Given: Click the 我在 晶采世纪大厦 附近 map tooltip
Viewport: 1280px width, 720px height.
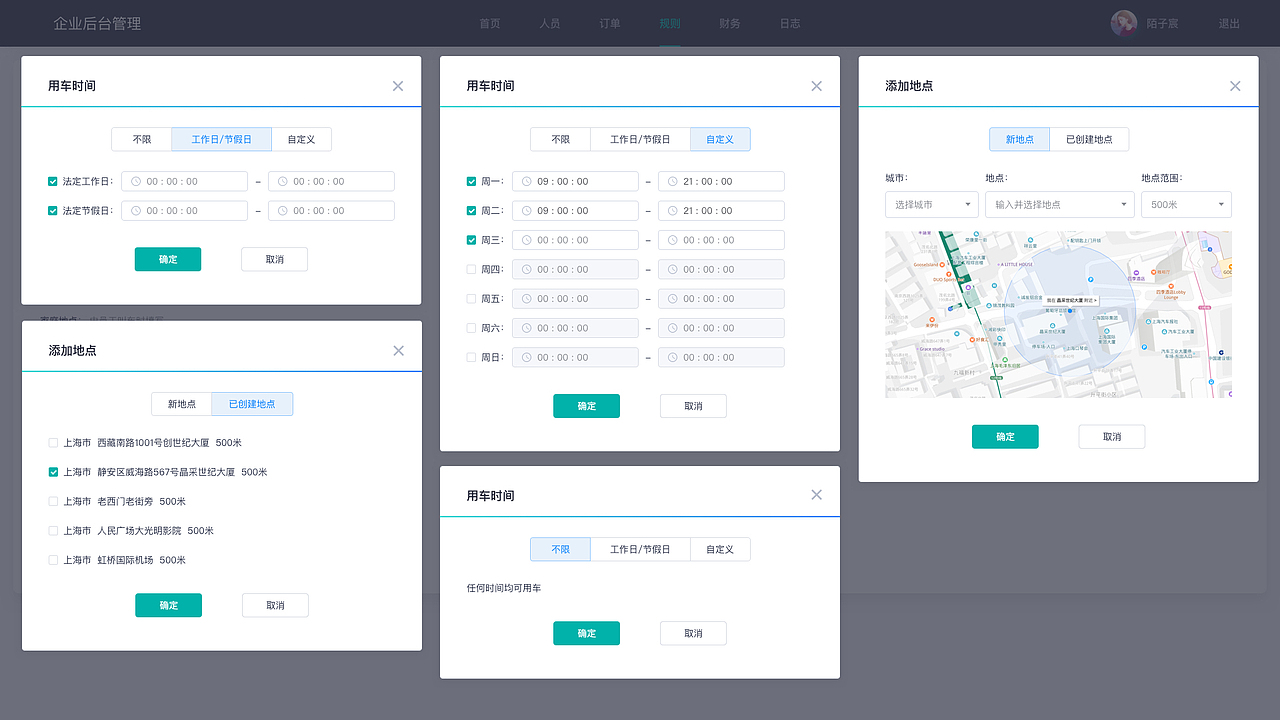Looking at the screenshot, I should (1071, 300).
